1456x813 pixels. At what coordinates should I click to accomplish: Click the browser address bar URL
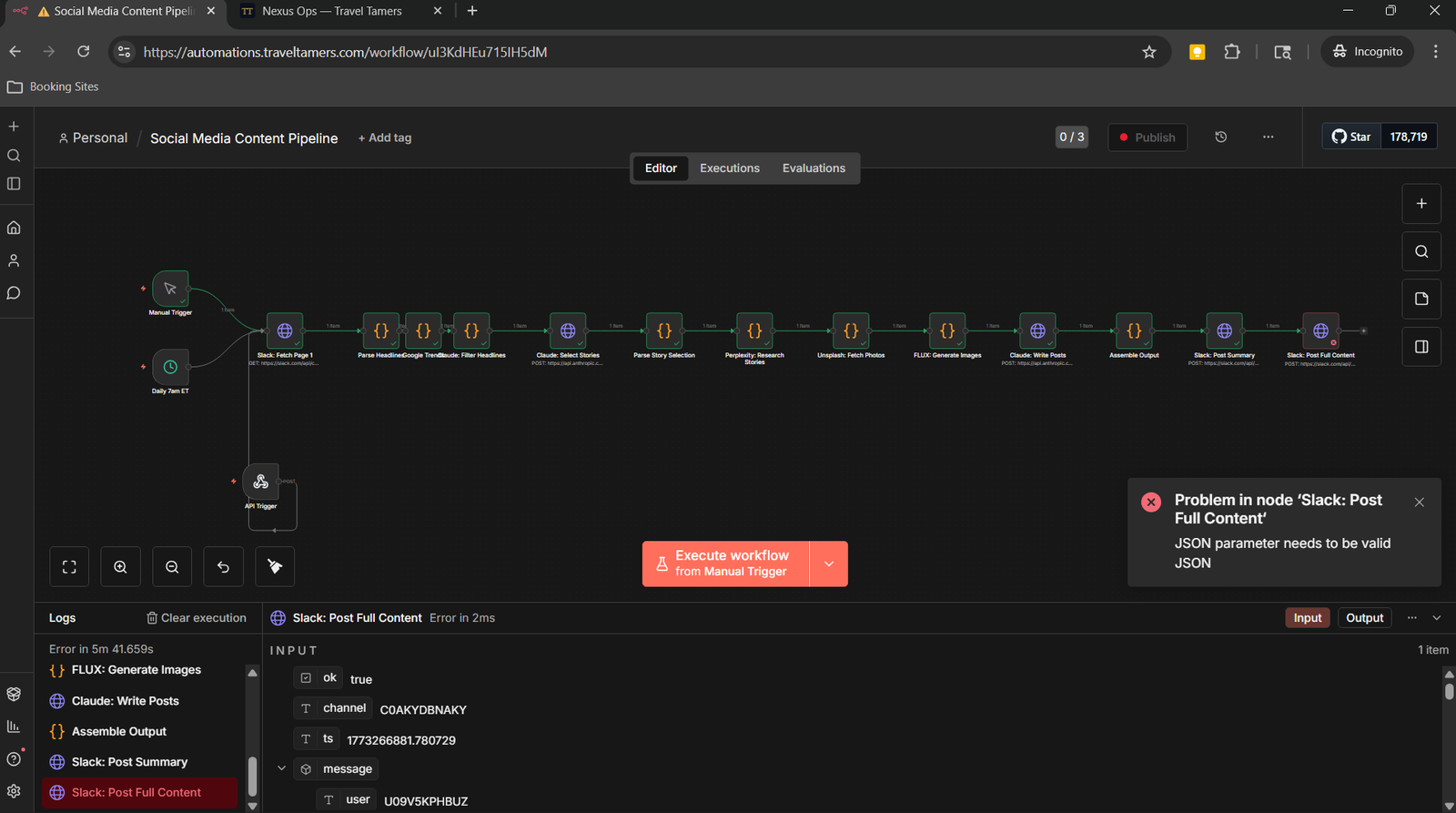346,52
